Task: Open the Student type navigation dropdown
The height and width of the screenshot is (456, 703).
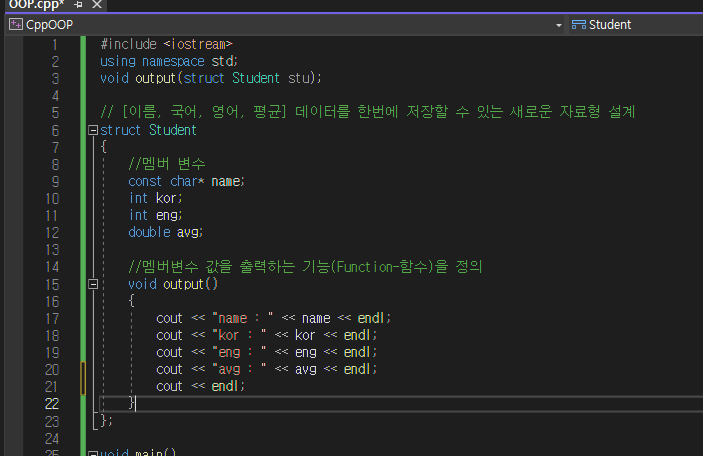Action: click(635, 25)
